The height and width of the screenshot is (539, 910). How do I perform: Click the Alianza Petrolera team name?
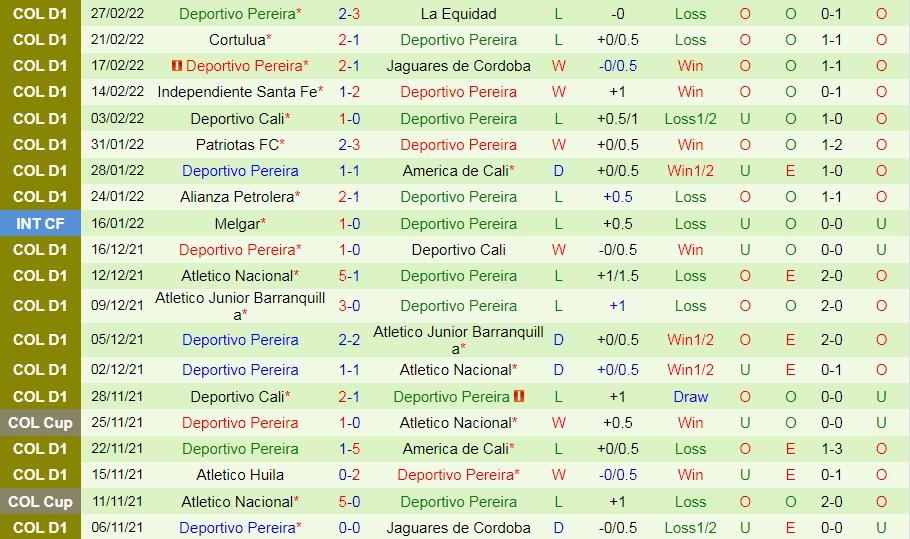pos(237,197)
